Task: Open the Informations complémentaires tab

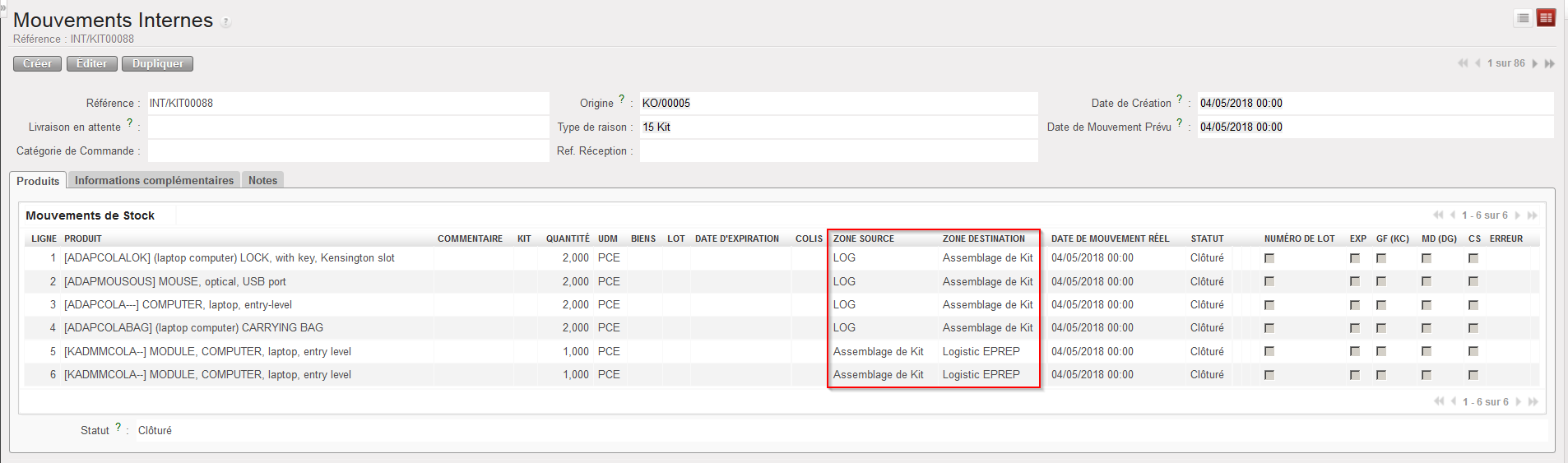Action: point(154,180)
